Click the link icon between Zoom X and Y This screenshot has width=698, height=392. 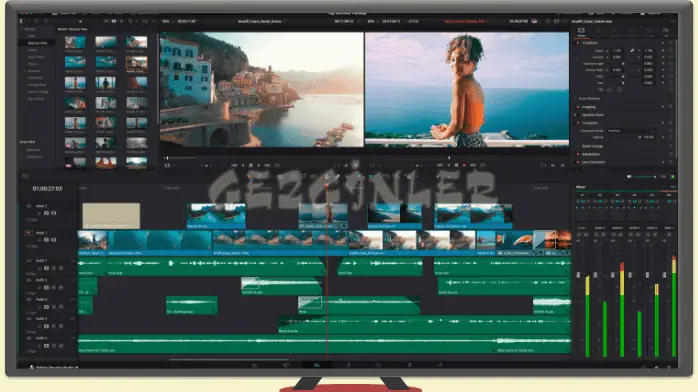tap(632, 51)
